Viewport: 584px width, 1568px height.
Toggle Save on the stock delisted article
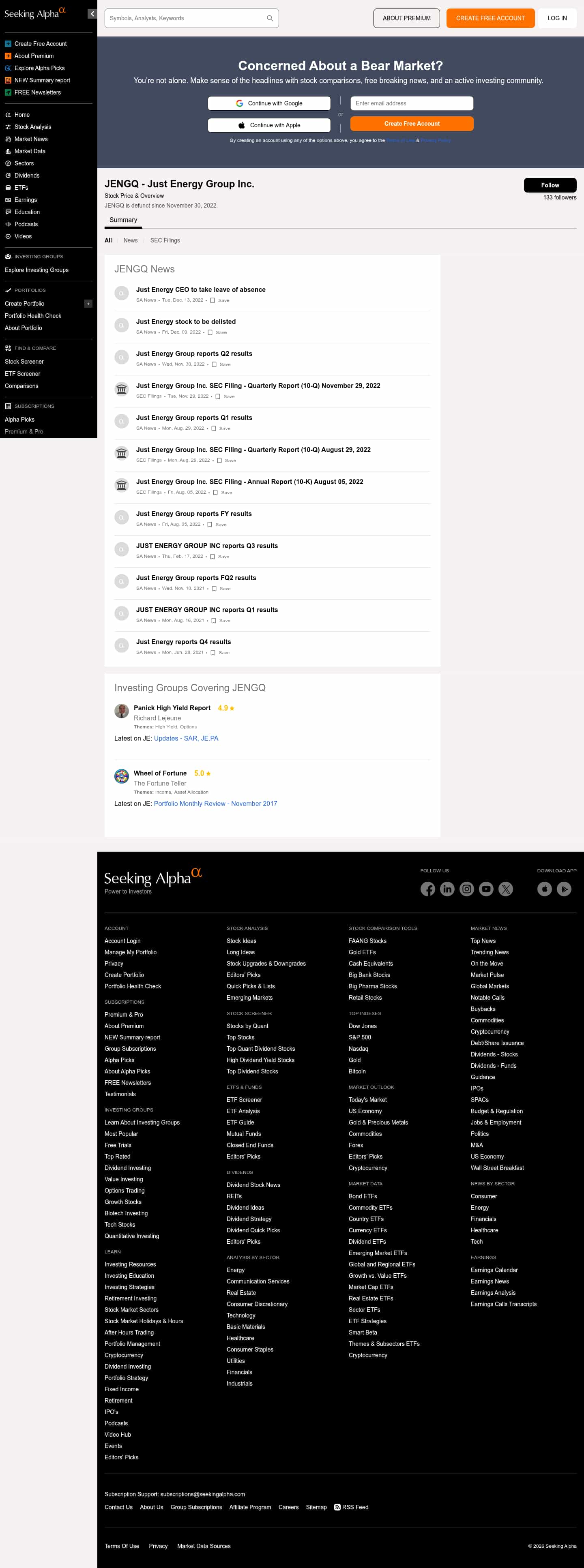(210, 332)
